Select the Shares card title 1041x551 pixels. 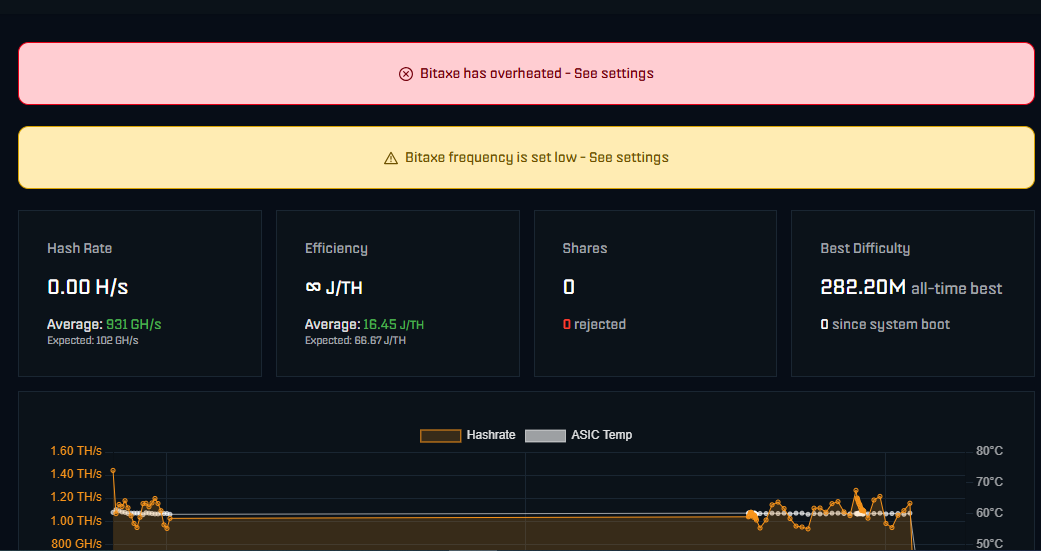585,248
